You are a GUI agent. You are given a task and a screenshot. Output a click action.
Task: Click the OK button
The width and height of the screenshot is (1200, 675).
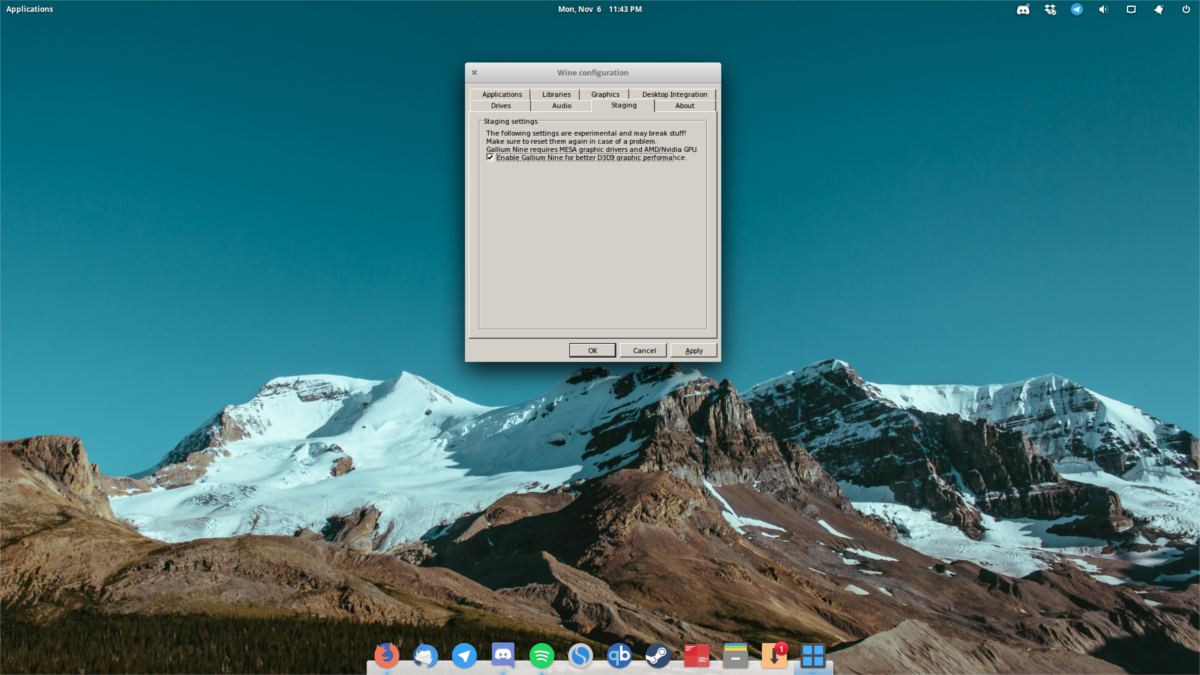pyautogui.click(x=592, y=350)
